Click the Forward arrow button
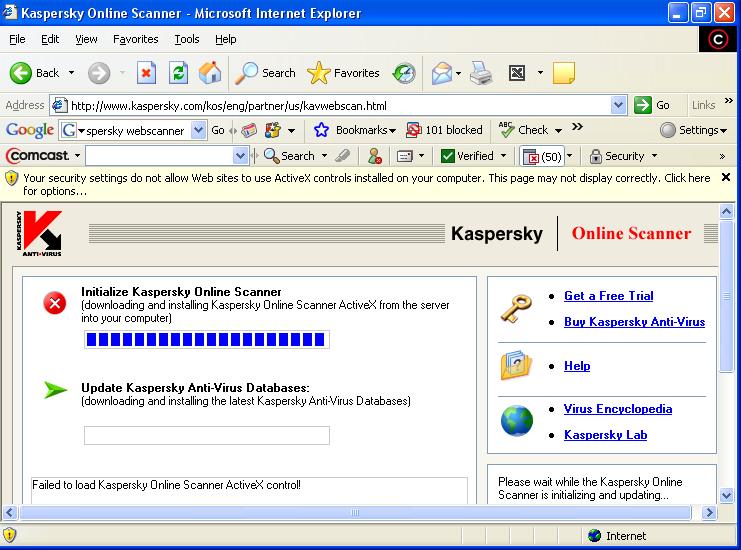The width and height of the screenshot is (741, 550). coord(99,73)
